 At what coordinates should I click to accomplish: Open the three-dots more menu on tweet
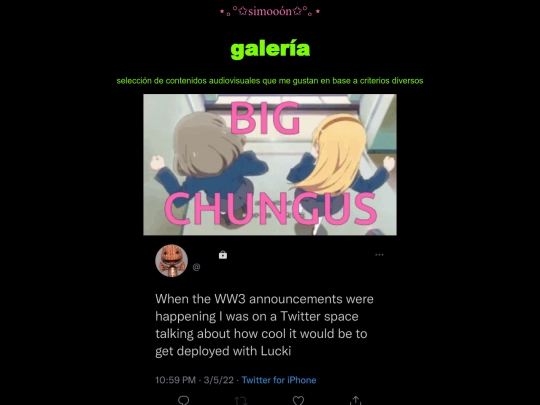click(379, 255)
